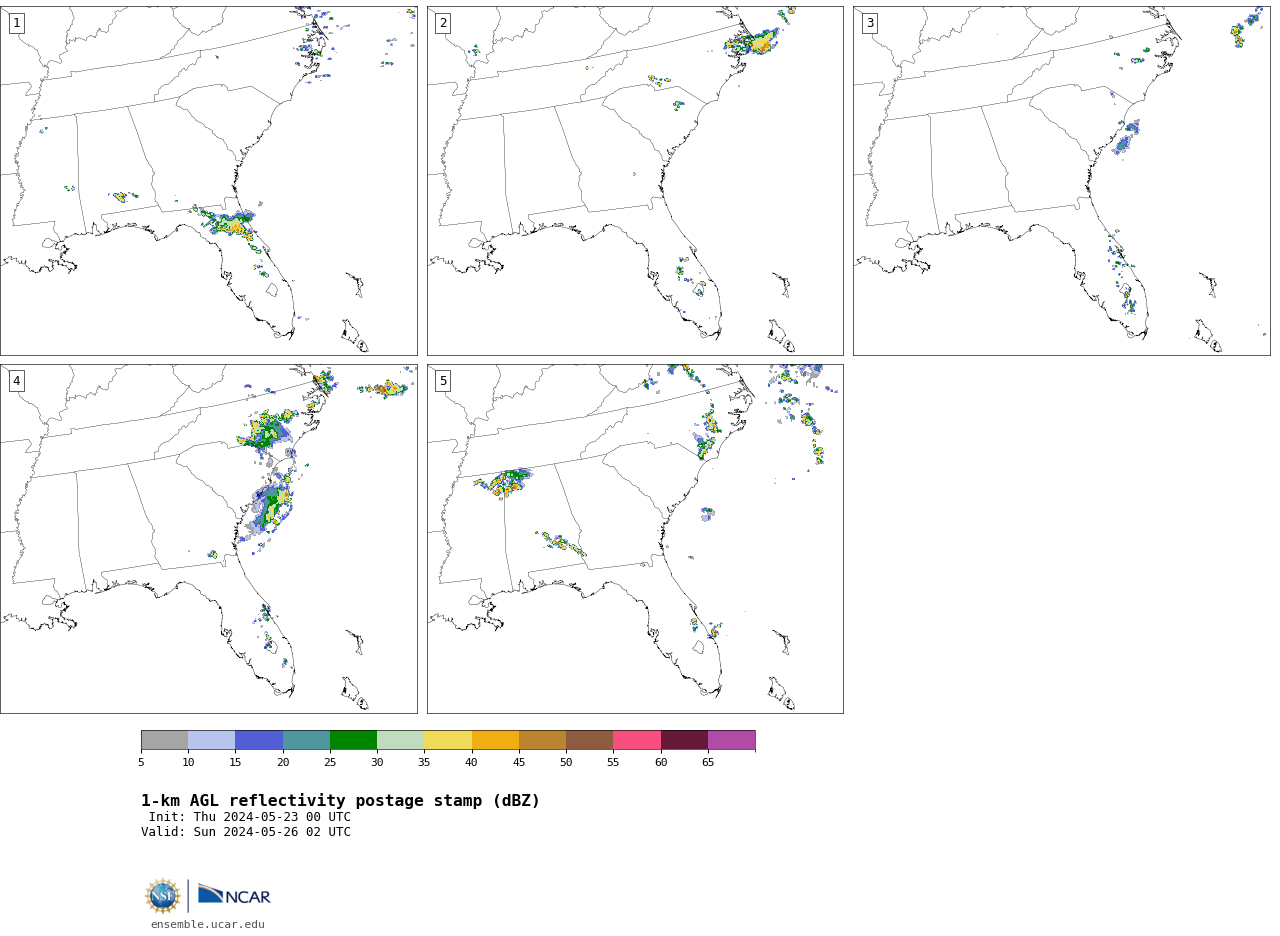Click the NSF logo icon

point(163,896)
